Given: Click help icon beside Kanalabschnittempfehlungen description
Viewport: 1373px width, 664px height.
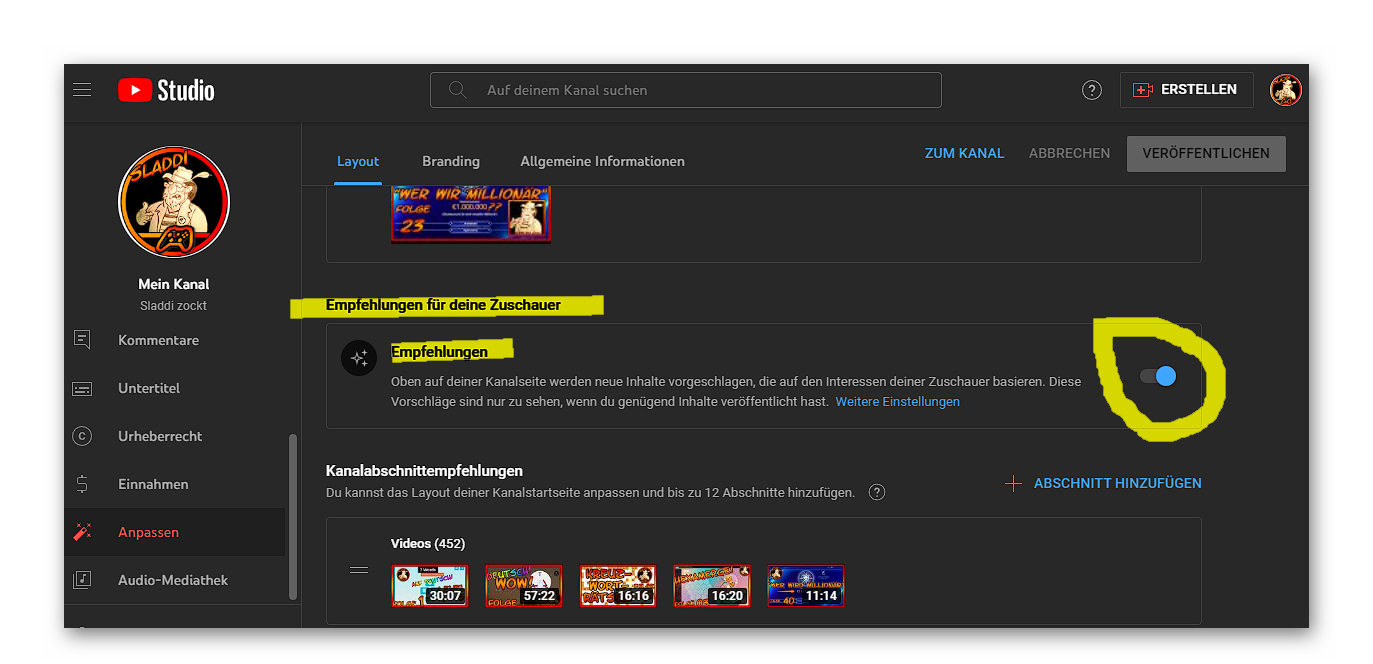Looking at the screenshot, I should pos(877,492).
